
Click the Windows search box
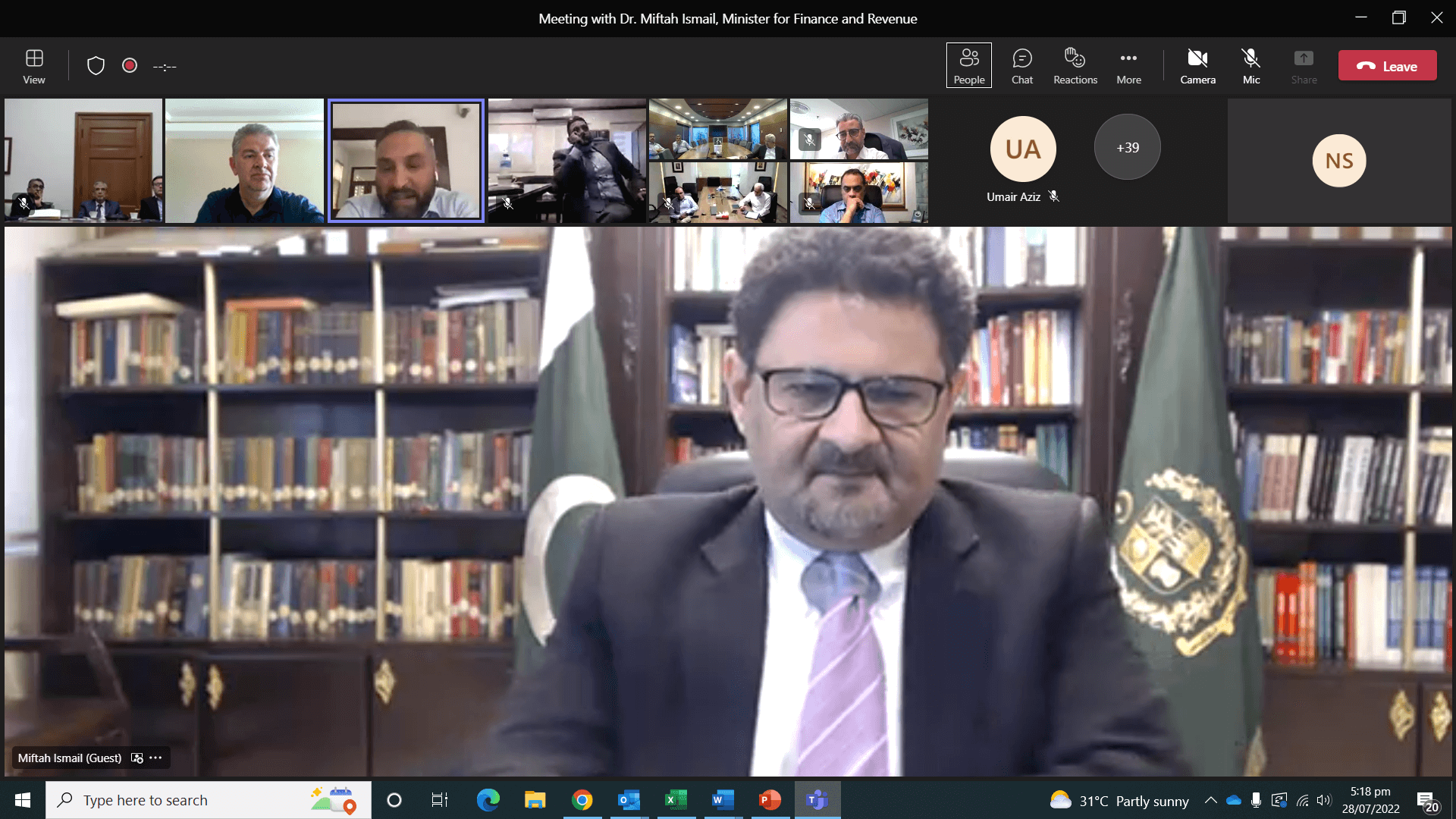[x=190, y=800]
